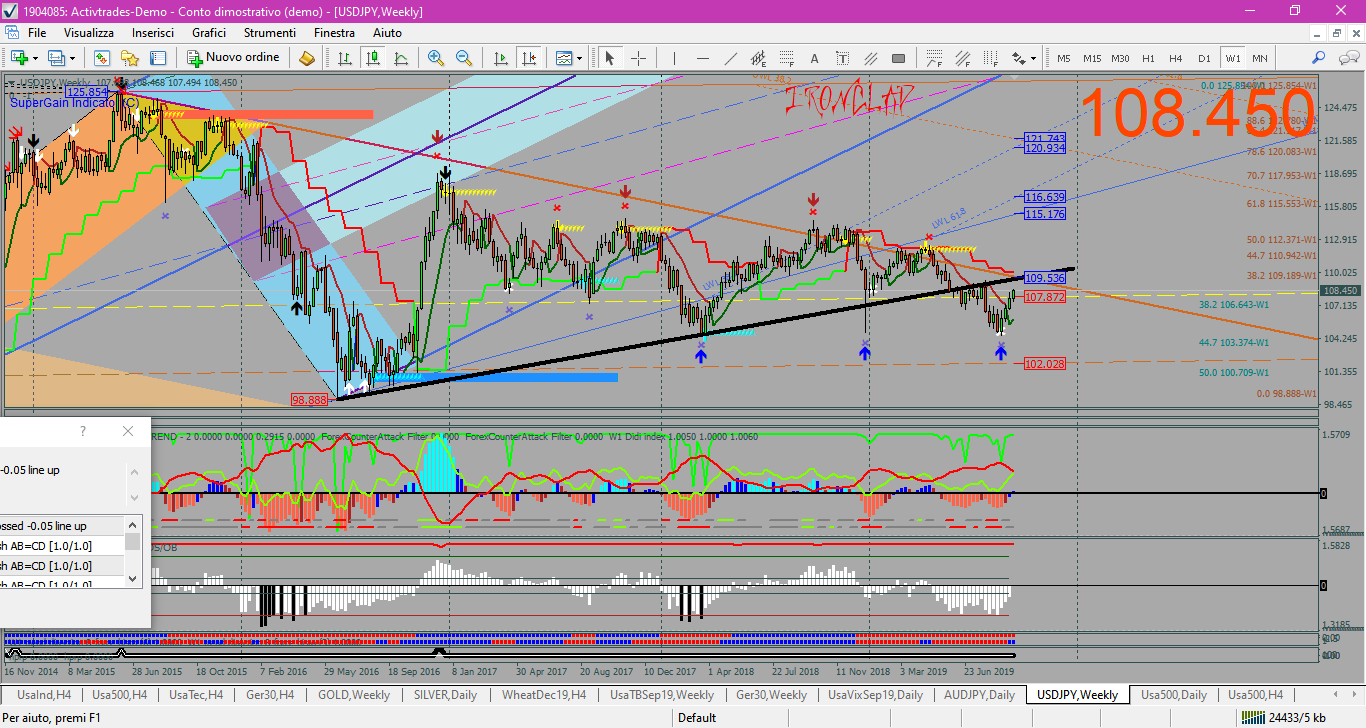
Task: Select the Fibonacci retracement tool
Action: tap(787, 58)
